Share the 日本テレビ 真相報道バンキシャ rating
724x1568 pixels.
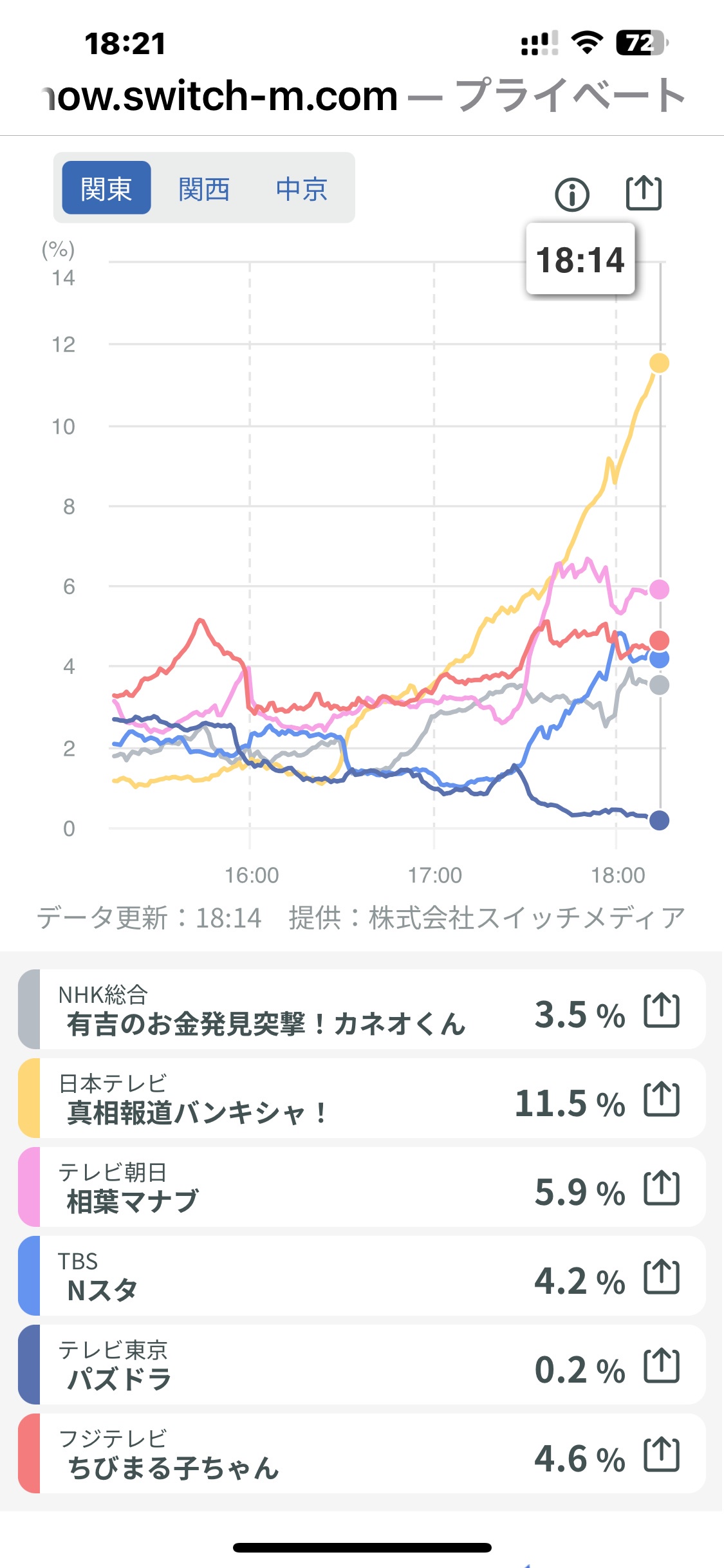click(x=662, y=1099)
